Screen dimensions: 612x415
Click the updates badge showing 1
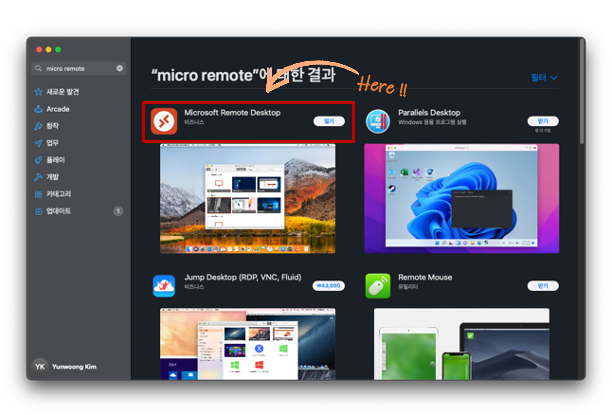pos(118,211)
